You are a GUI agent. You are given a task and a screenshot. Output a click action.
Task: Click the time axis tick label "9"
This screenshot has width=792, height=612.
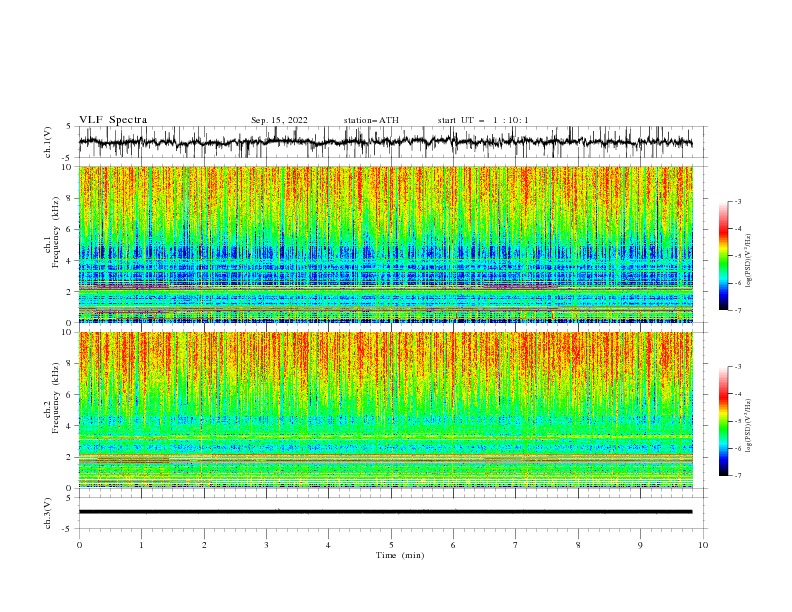click(640, 545)
